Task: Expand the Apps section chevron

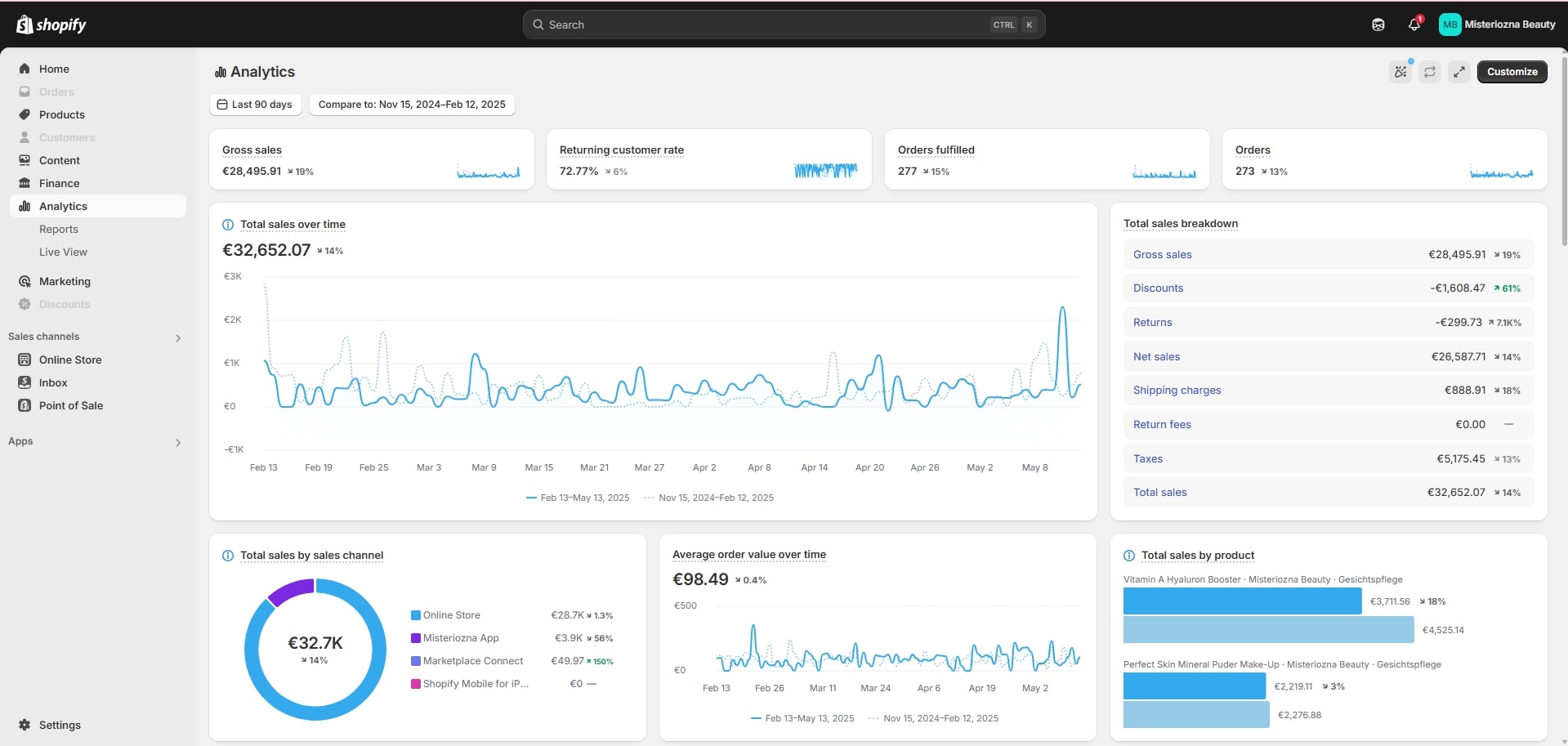Action: (x=177, y=442)
